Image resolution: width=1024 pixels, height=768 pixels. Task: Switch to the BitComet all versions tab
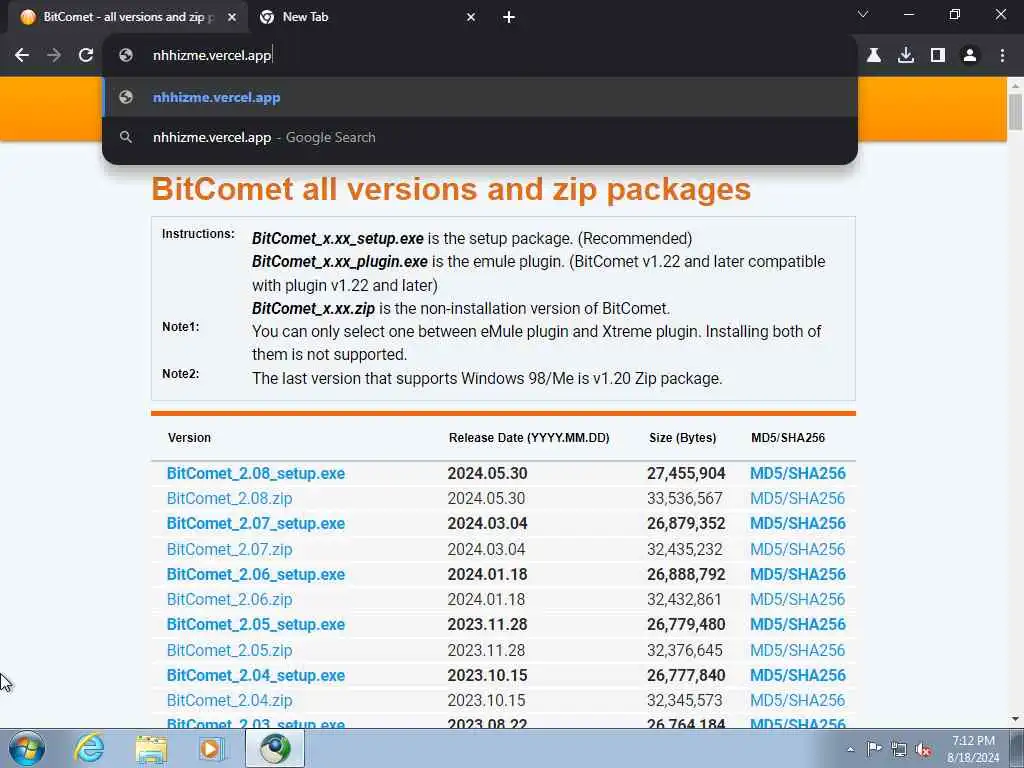125,17
